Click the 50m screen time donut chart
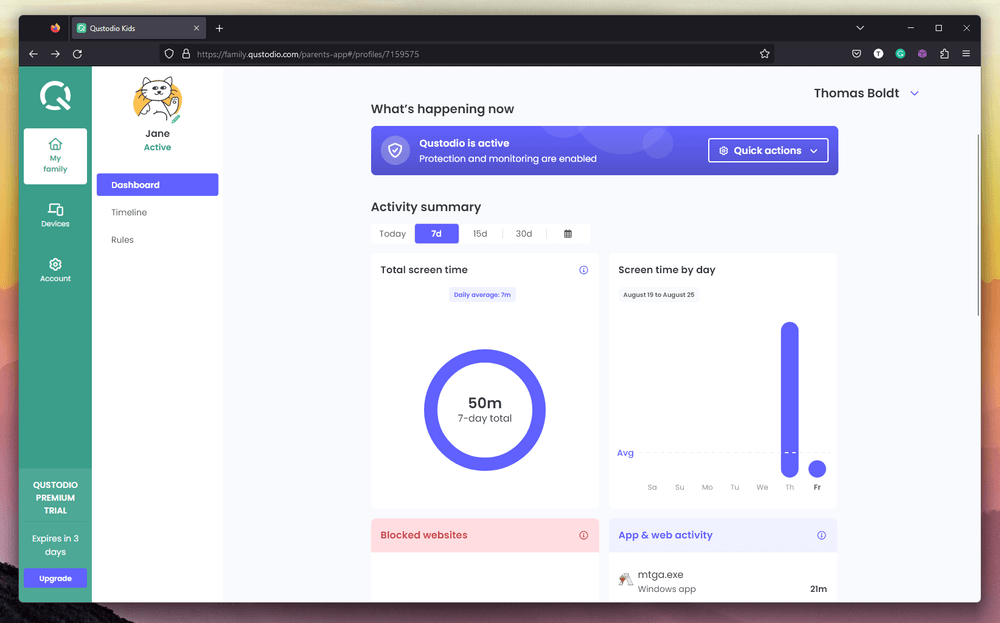Image resolution: width=1000 pixels, height=623 pixels. [x=485, y=410]
